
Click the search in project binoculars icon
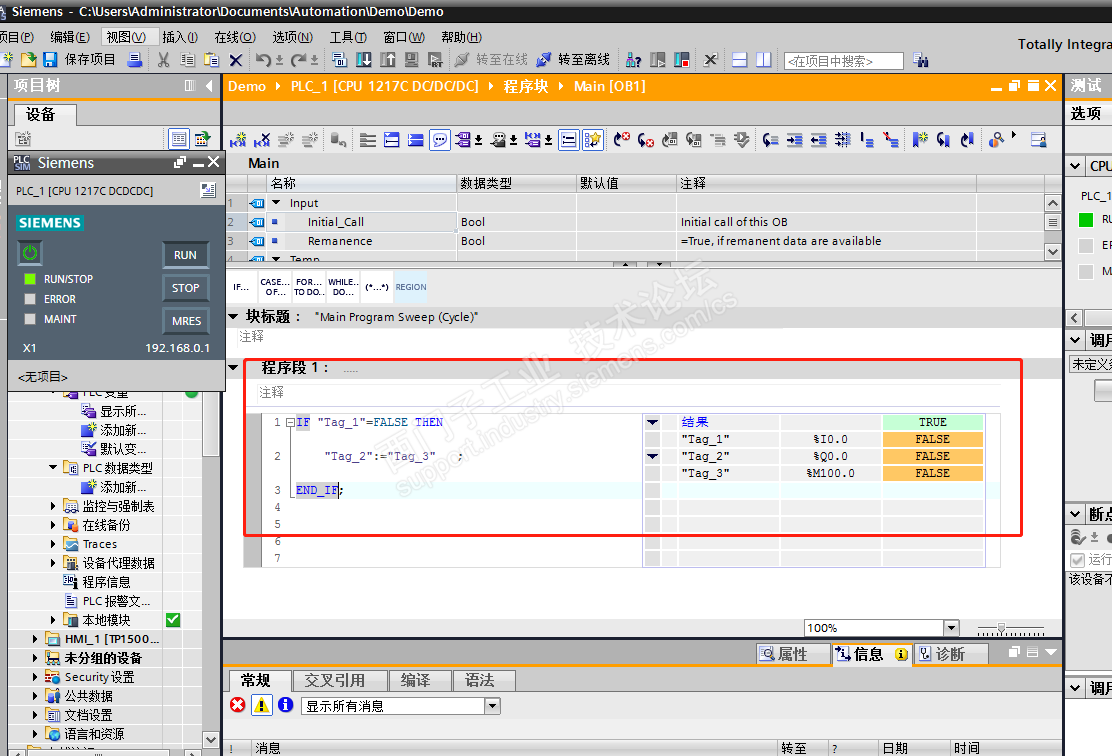921,61
